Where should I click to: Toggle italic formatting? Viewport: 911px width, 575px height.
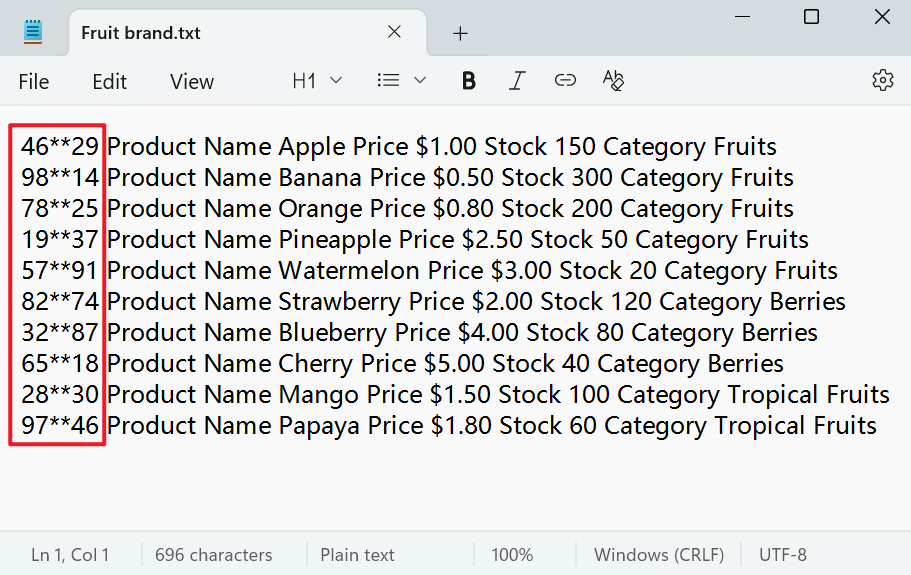click(x=517, y=81)
